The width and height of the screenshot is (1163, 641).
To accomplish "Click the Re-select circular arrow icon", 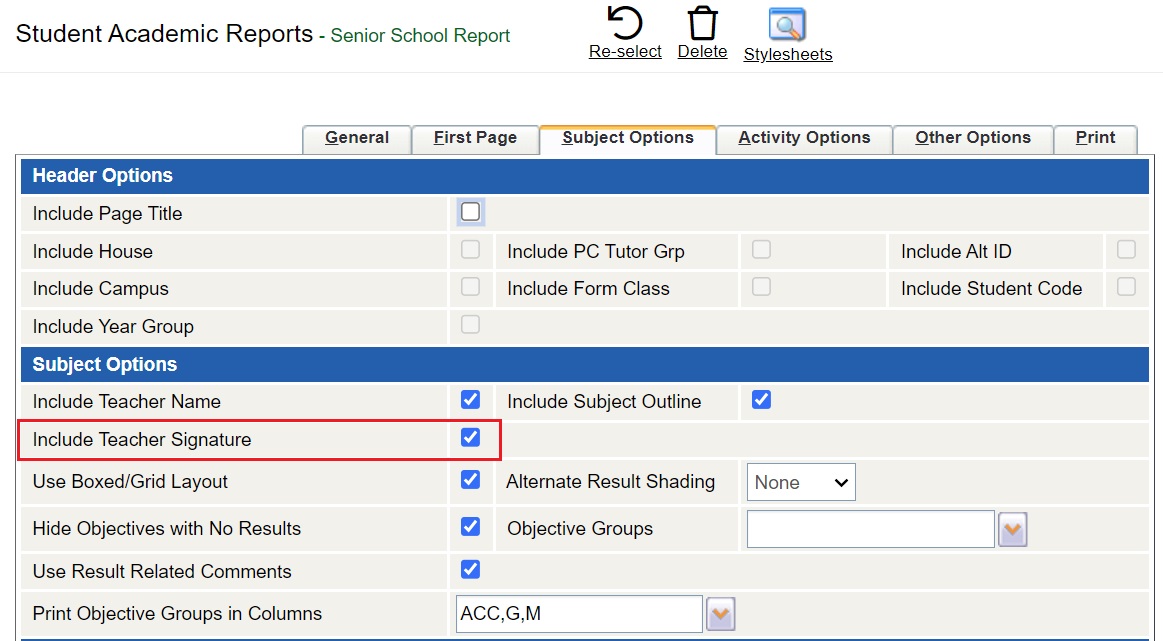I will click(625, 23).
